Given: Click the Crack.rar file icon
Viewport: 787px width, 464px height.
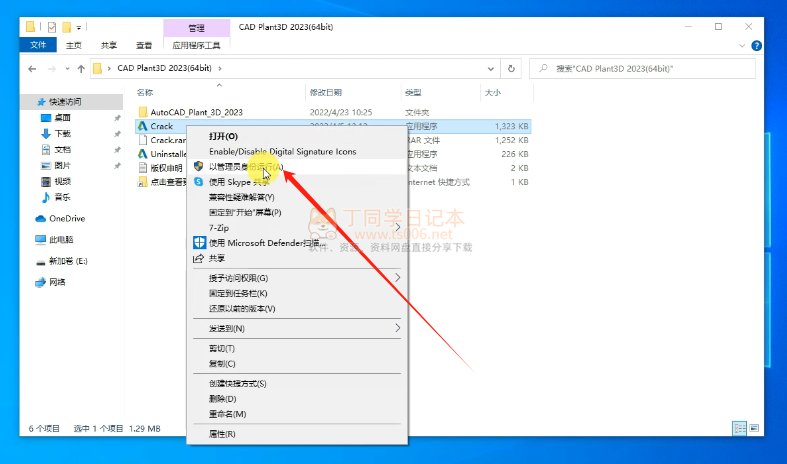Looking at the screenshot, I should [143, 140].
